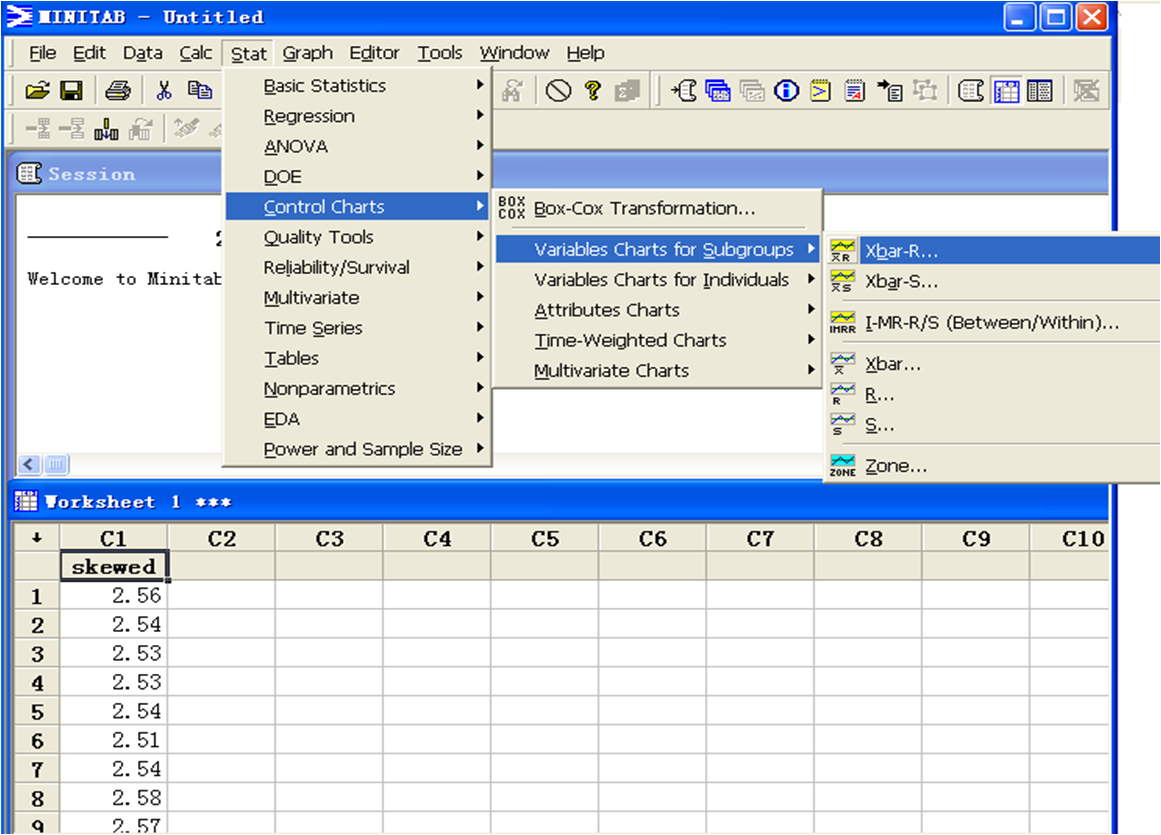The width and height of the screenshot is (1161, 835).
Task: Click the C1 column header
Action: click(113, 539)
